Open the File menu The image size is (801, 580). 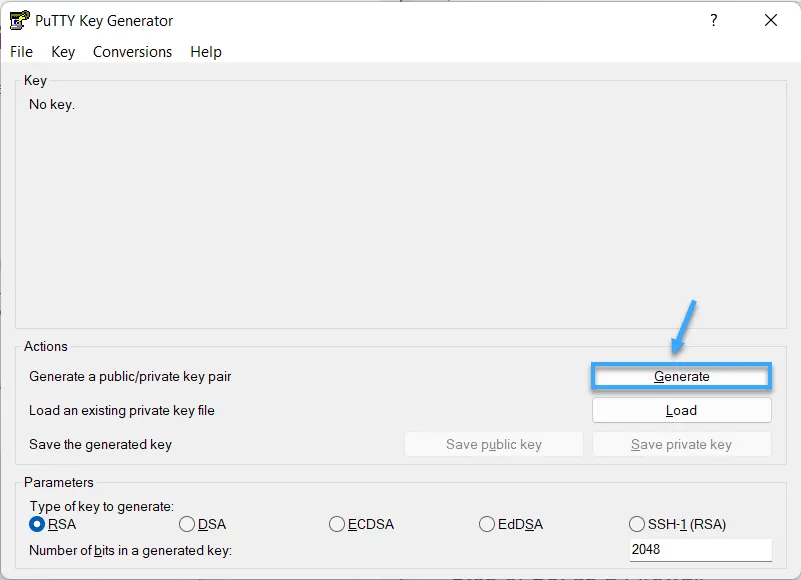21,52
